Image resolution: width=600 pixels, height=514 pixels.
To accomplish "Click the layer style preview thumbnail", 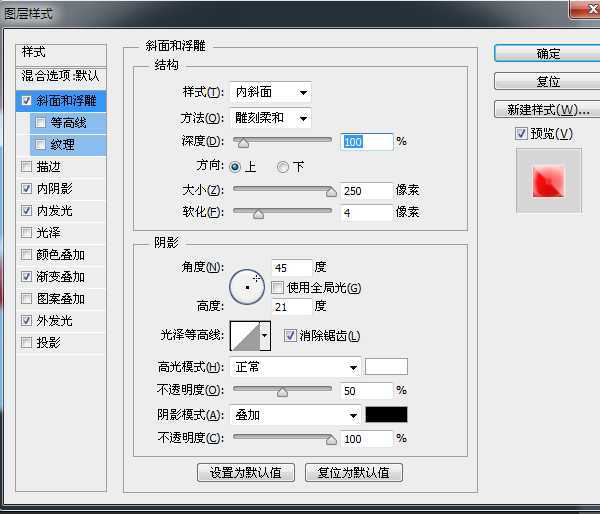I will point(548,181).
